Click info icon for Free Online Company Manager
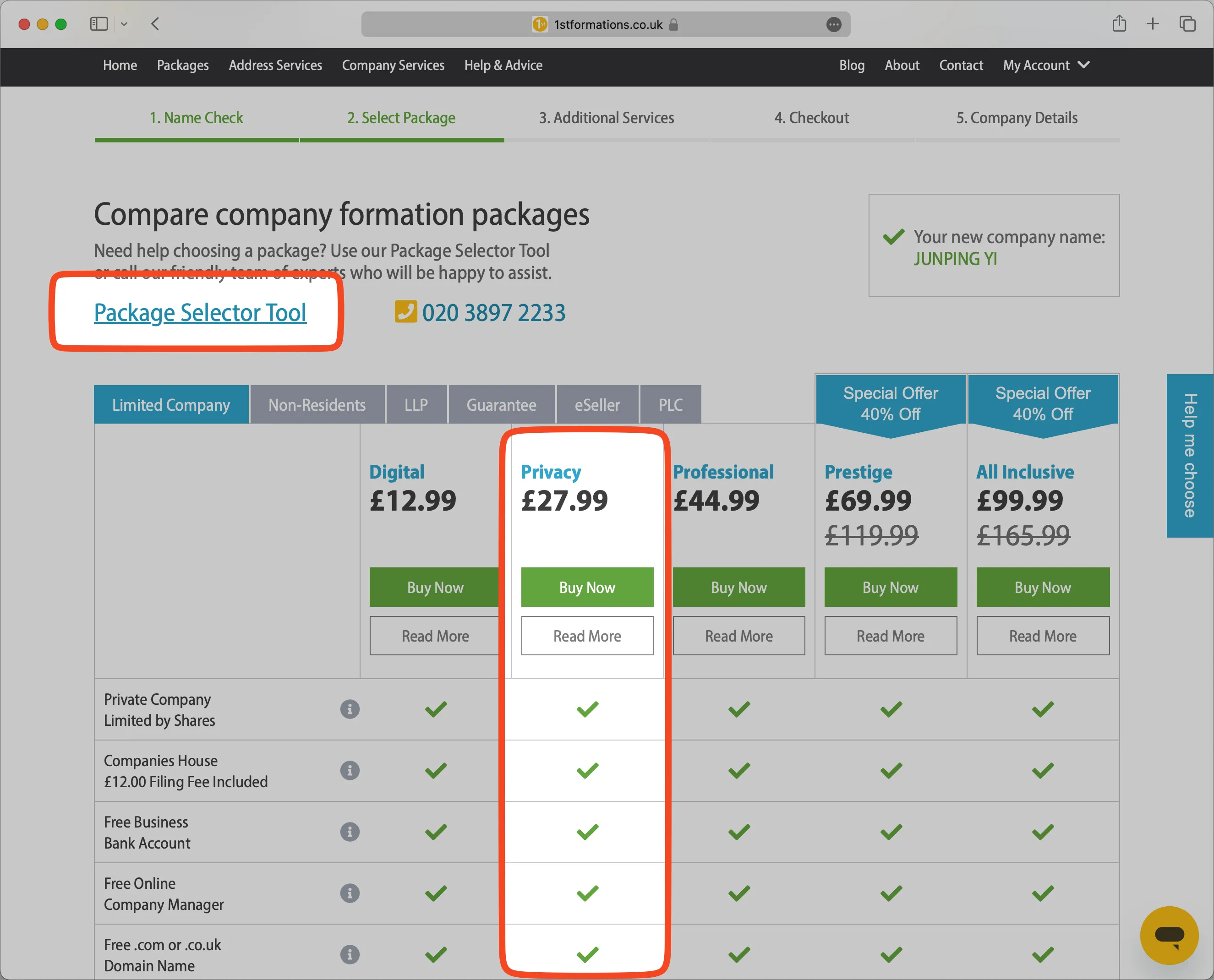1214x980 pixels. tap(350, 893)
